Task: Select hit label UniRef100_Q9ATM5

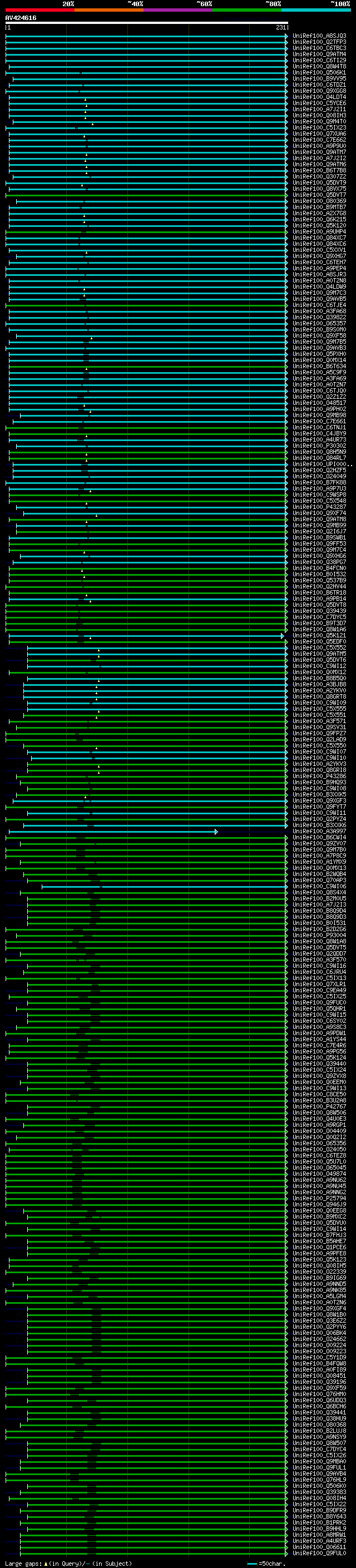Action: [319, 654]
